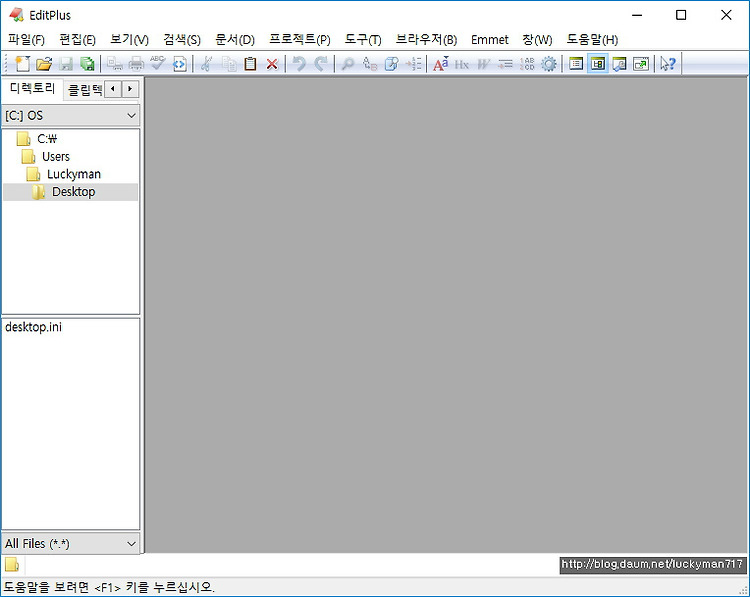Click the indent lines icon
This screenshot has height=597, width=750.
tap(505, 64)
